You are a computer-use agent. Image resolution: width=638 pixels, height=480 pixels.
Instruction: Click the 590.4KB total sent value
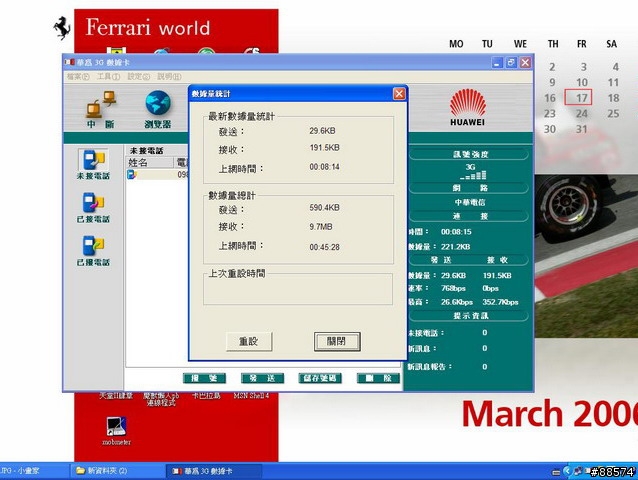pos(324,207)
